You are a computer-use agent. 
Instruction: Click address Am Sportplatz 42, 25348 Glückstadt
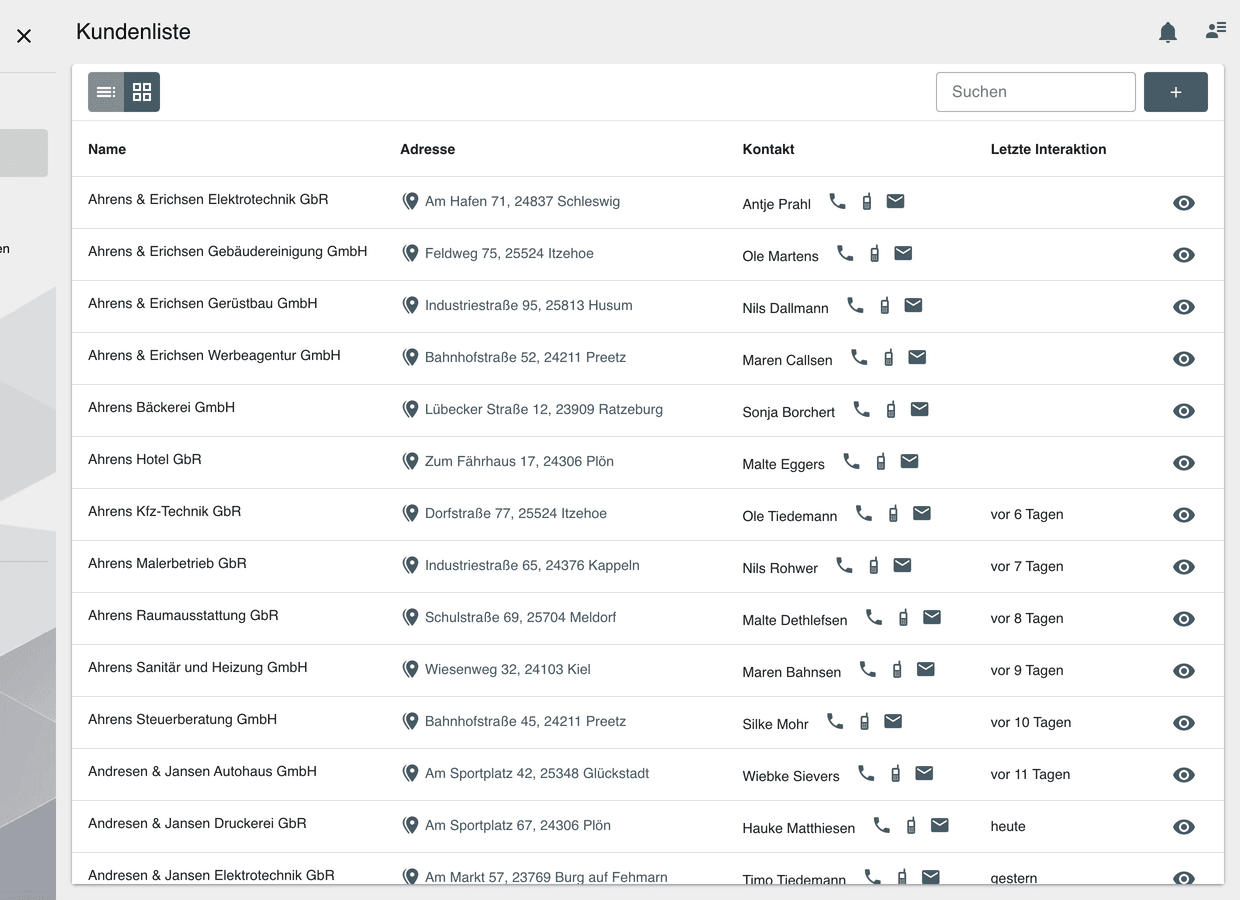pos(537,773)
